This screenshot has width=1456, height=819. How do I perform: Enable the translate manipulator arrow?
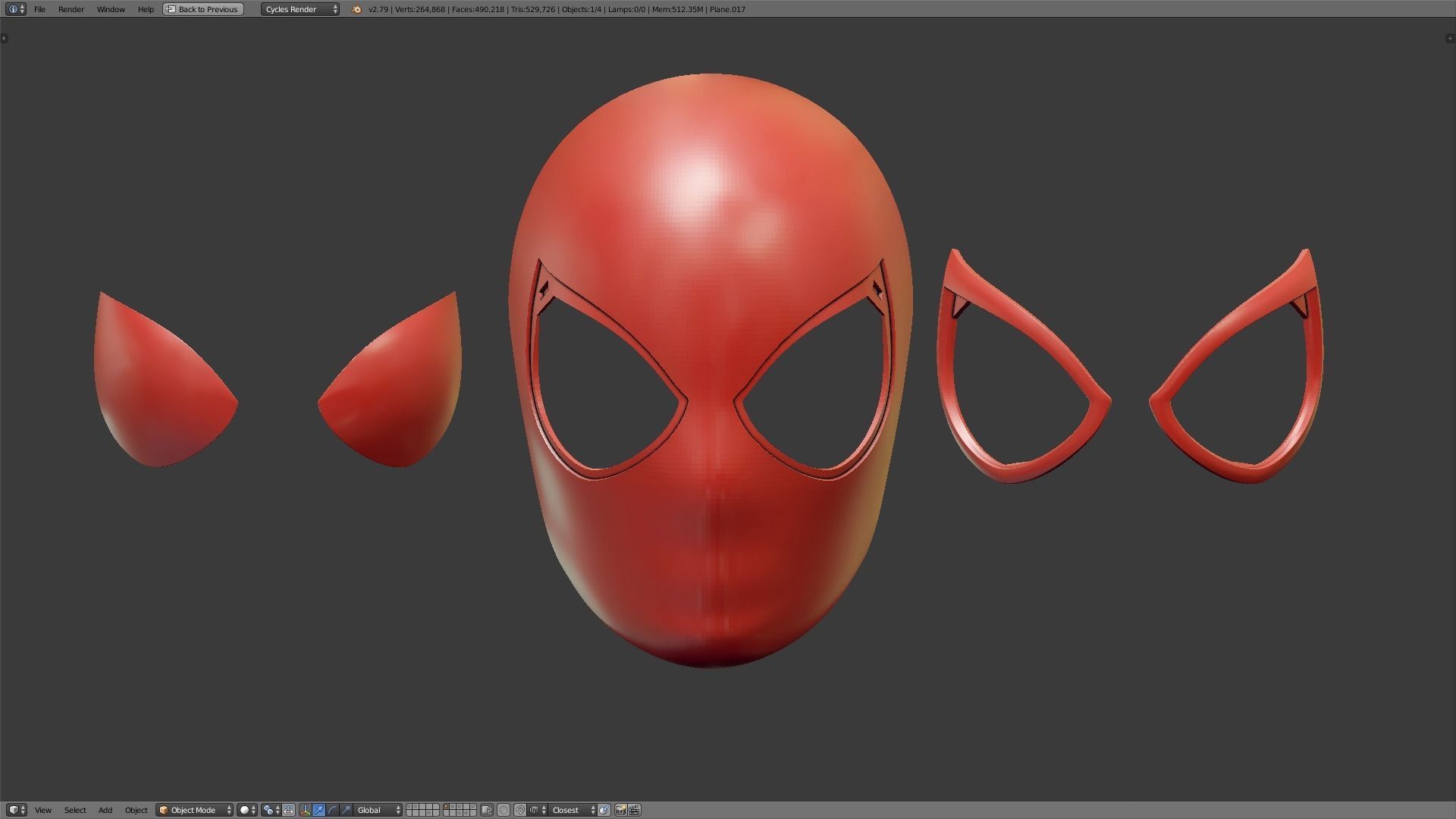click(318, 810)
